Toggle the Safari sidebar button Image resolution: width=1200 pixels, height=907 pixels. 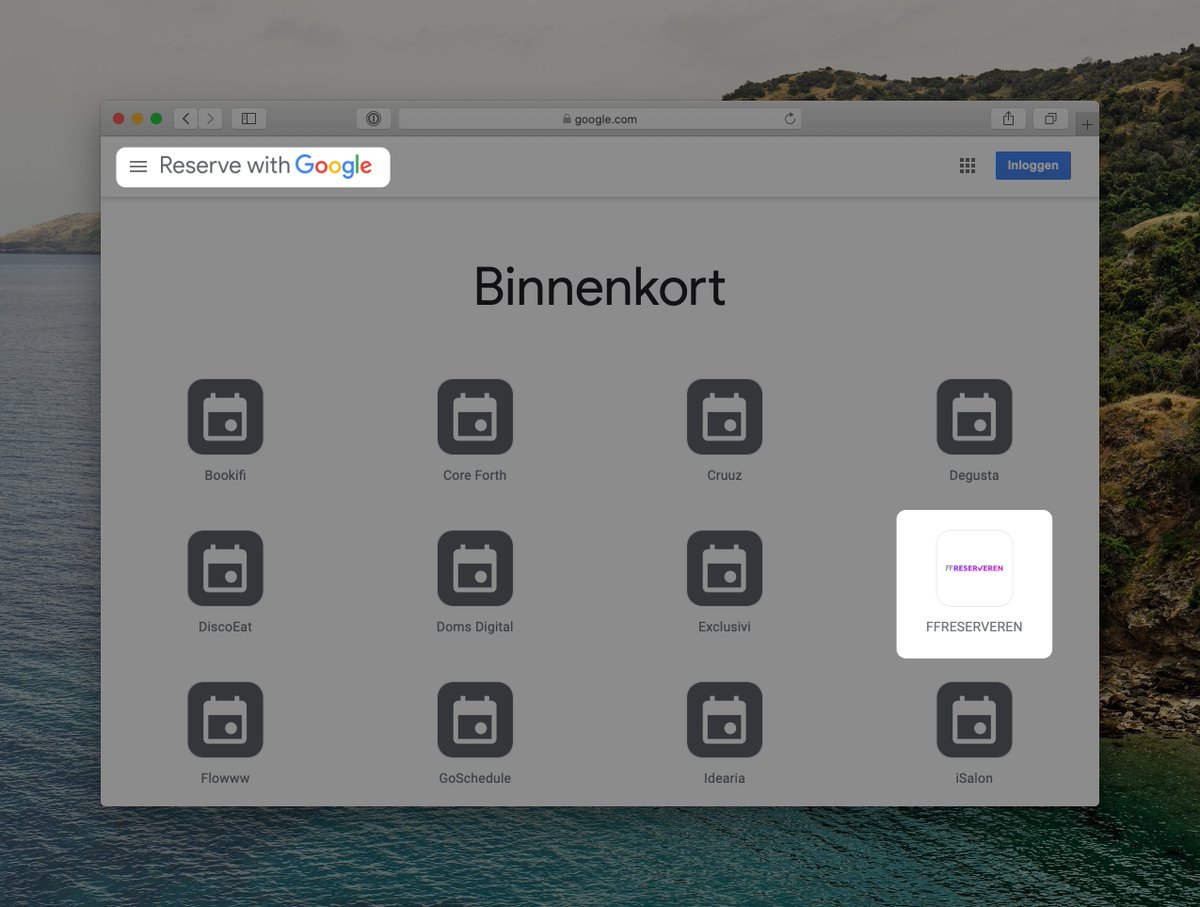(x=249, y=119)
